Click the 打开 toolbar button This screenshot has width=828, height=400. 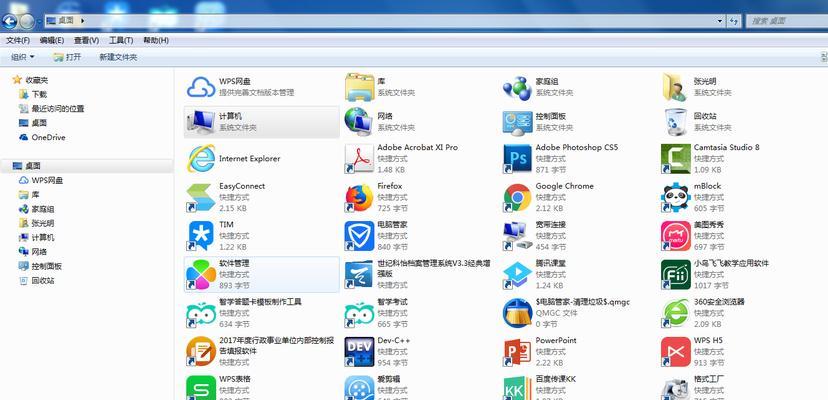tap(67, 57)
